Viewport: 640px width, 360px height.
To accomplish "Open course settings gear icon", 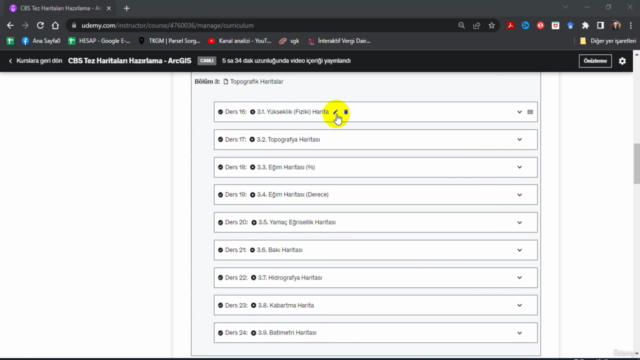I will click(622, 61).
